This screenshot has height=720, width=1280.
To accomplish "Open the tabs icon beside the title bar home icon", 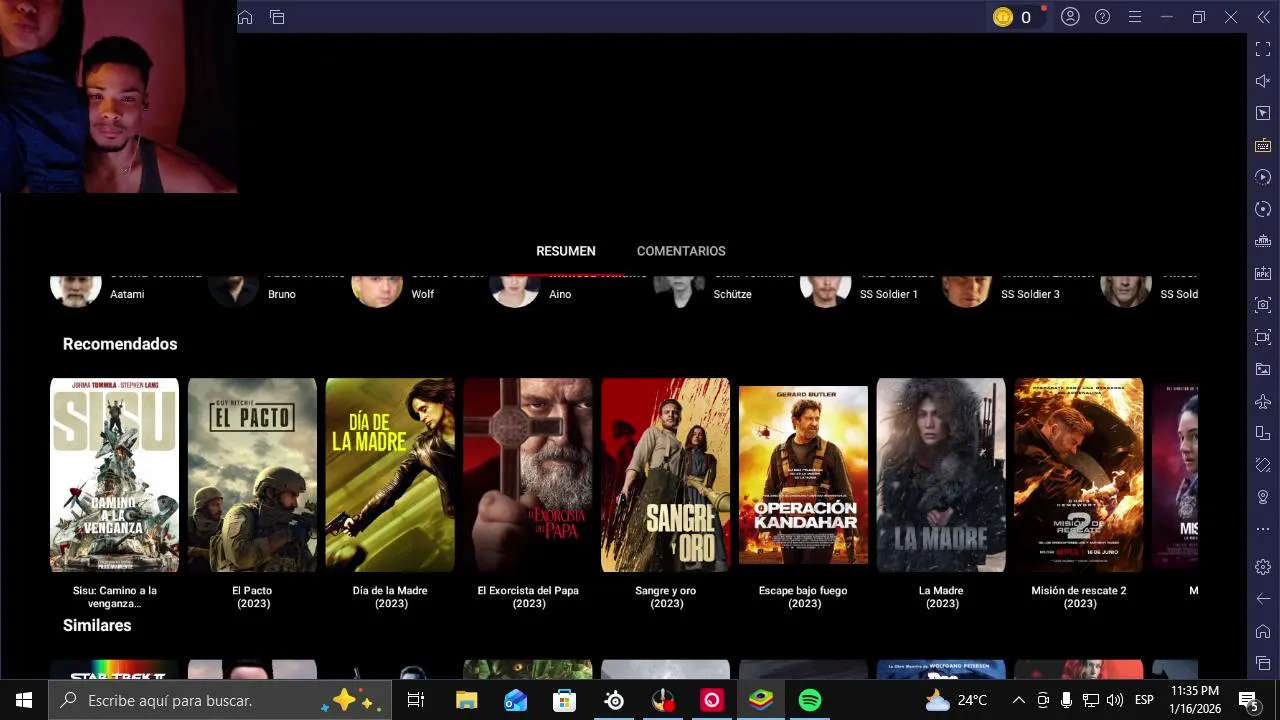I will point(277,17).
